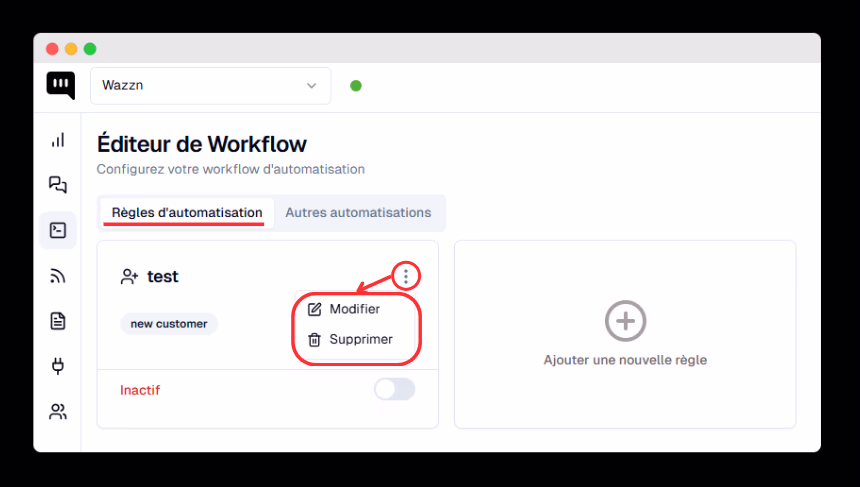Click the user-plus icon beside test

129,276
